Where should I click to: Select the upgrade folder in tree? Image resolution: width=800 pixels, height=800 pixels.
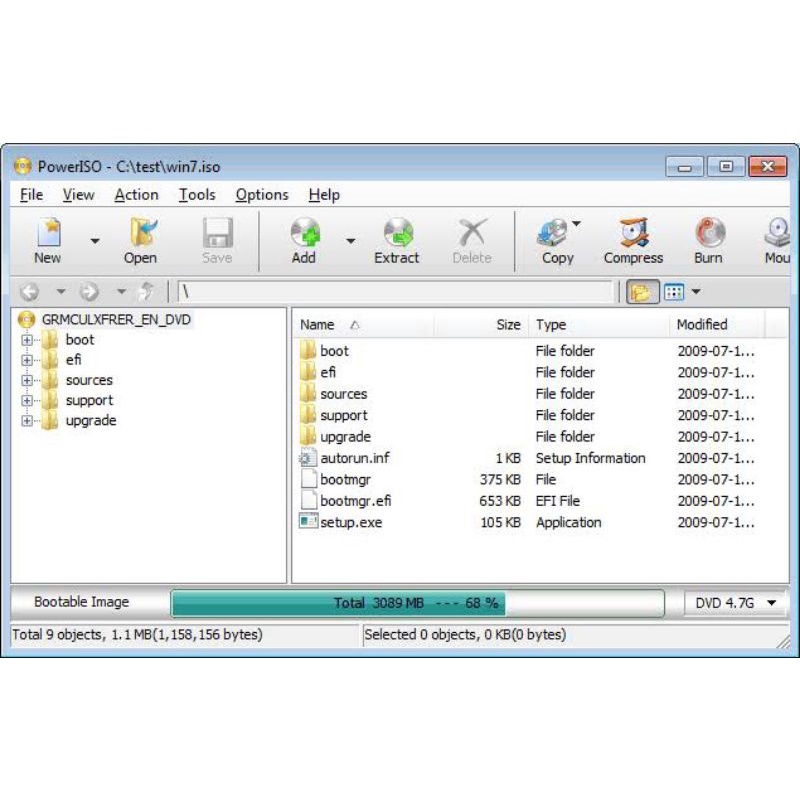pos(91,421)
